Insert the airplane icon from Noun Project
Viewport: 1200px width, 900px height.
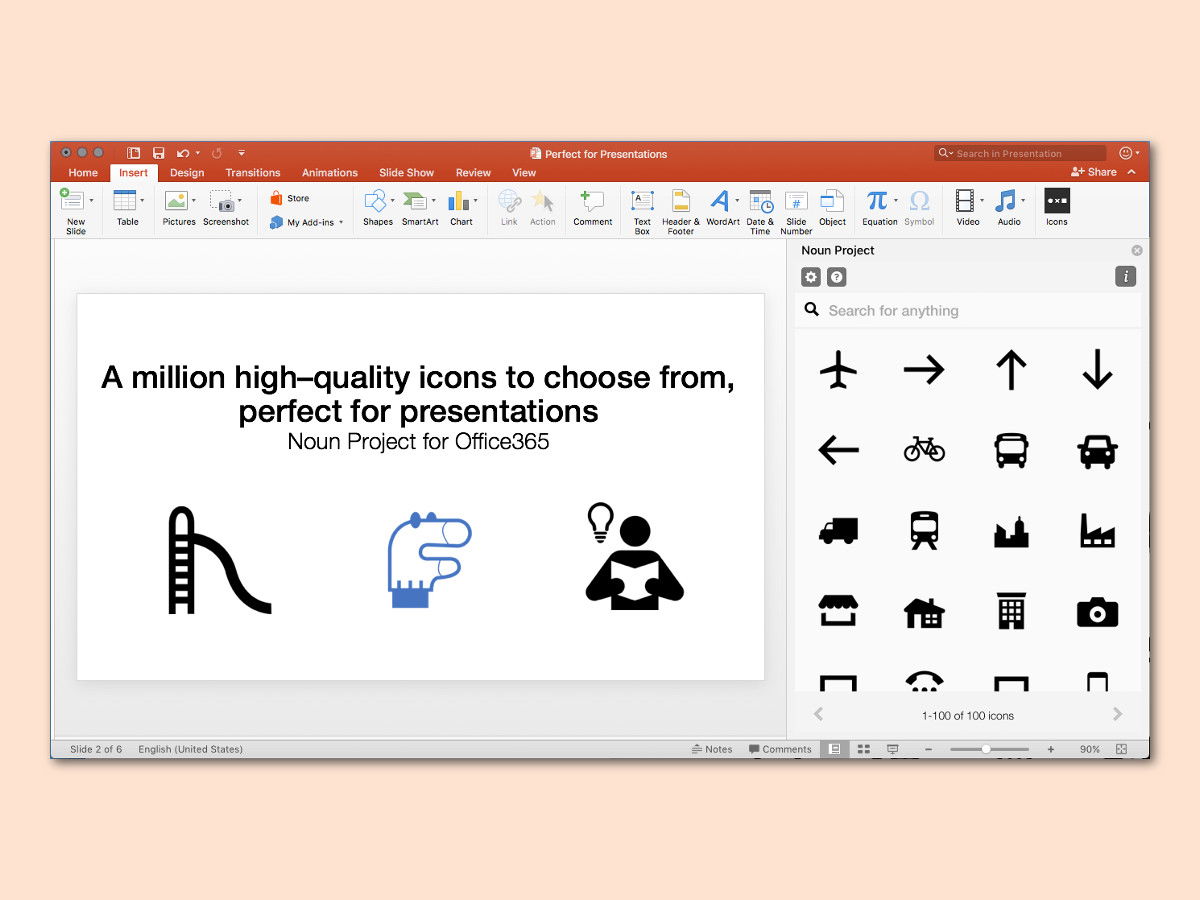[838, 371]
